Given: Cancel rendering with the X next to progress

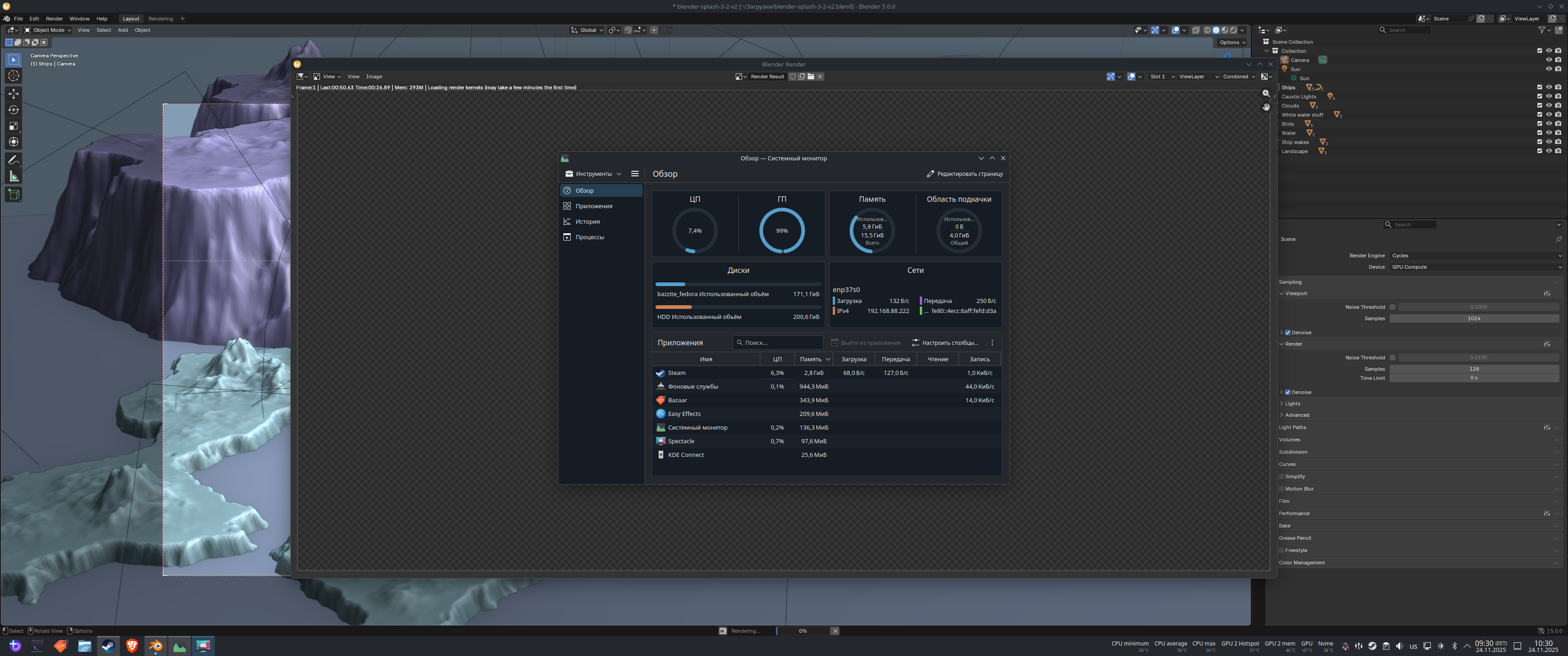Looking at the screenshot, I should (x=835, y=631).
